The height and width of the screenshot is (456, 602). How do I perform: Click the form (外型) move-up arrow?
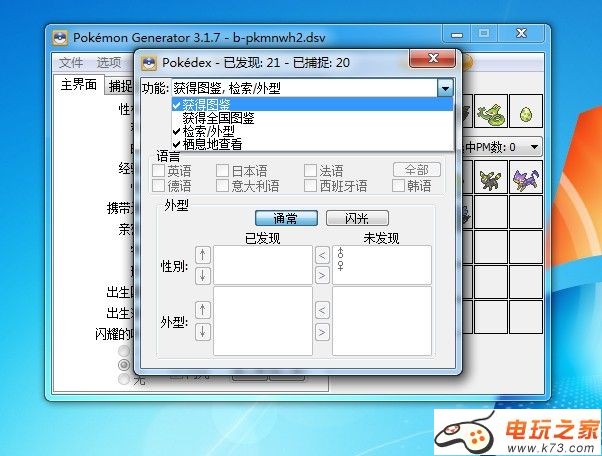pos(203,310)
